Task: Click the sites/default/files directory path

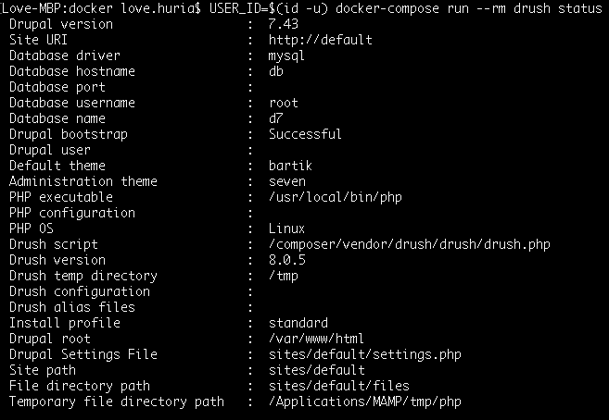Action: (x=339, y=386)
